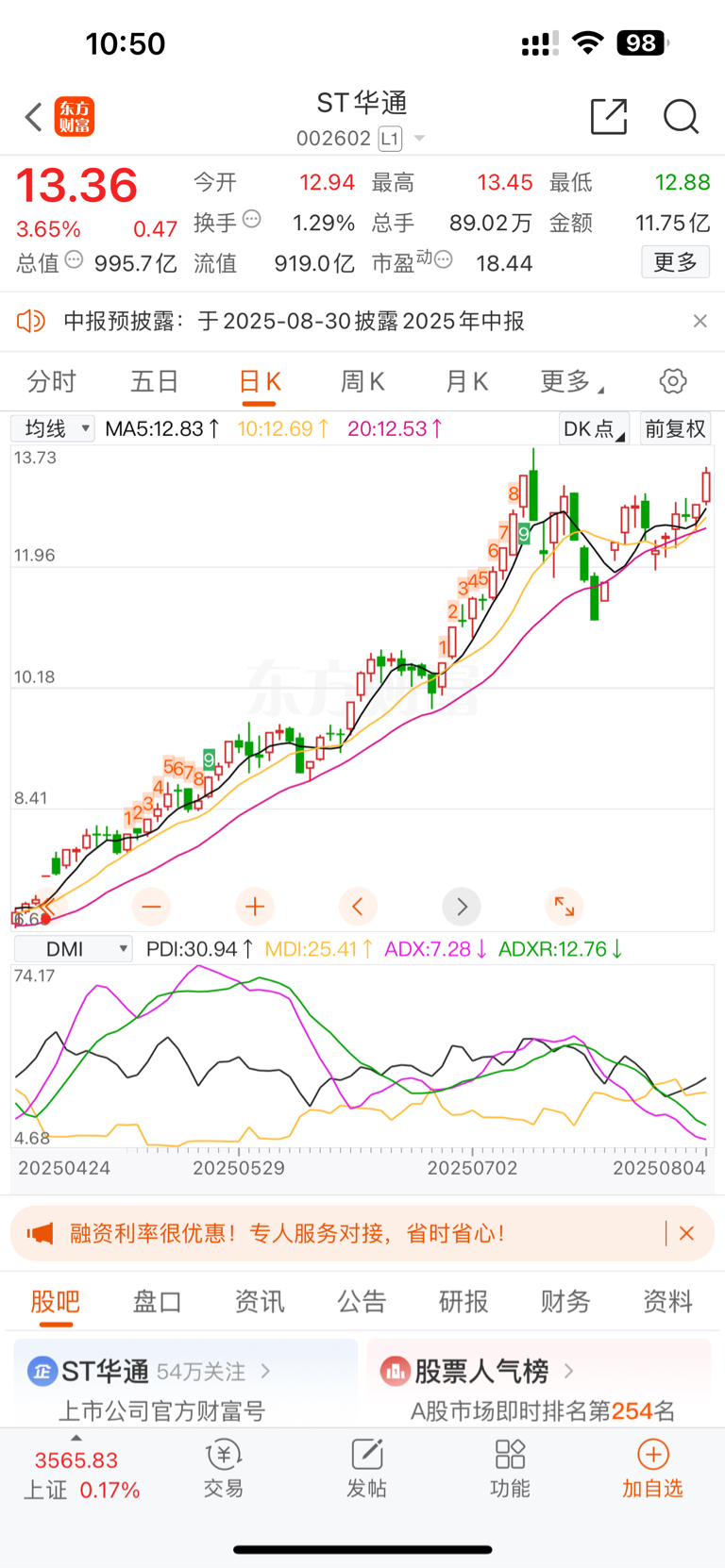Dismiss the 中报预披露 notice
Viewport: 725px width, 1568px height.
pyautogui.click(x=700, y=322)
